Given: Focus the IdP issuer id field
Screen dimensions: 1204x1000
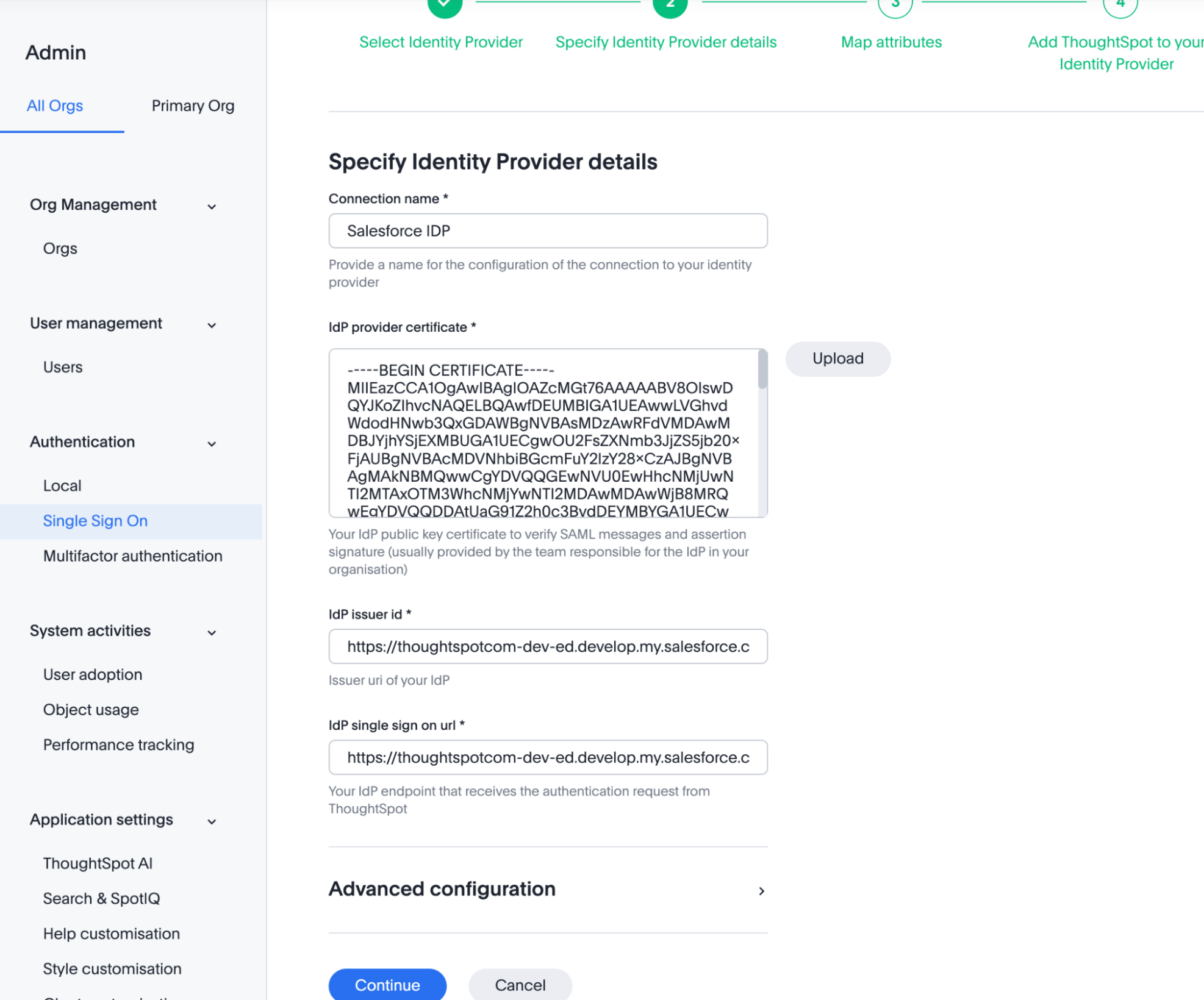Looking at the screenshot, I should (547, 646).
